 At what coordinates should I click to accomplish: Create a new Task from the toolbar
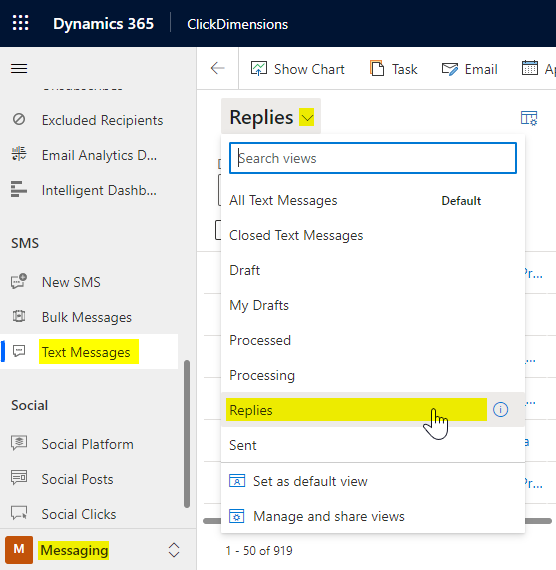[393, 69]
